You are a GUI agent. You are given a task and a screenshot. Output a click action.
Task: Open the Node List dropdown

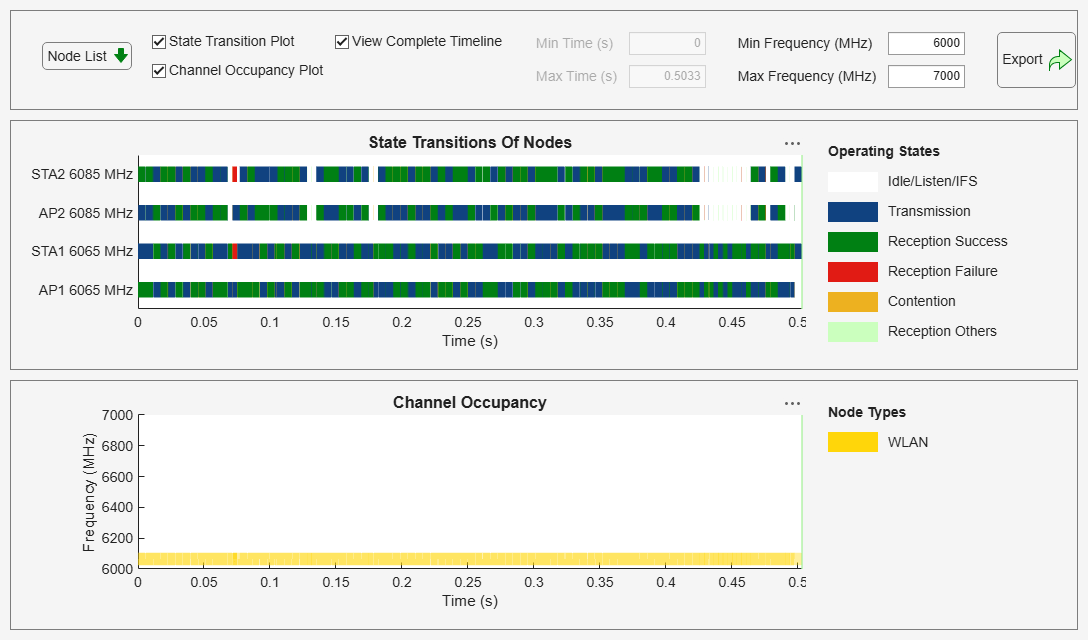[87, 56]
